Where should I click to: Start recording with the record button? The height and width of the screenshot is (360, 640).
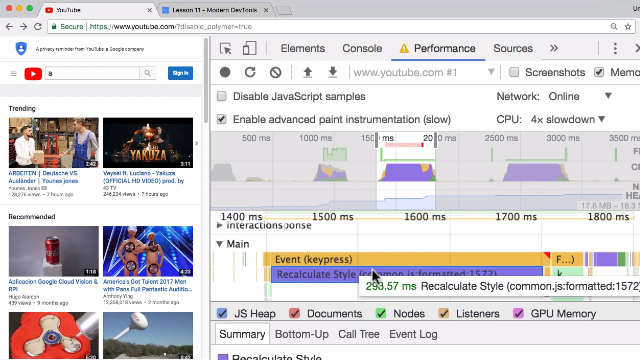tap(225, 72)
